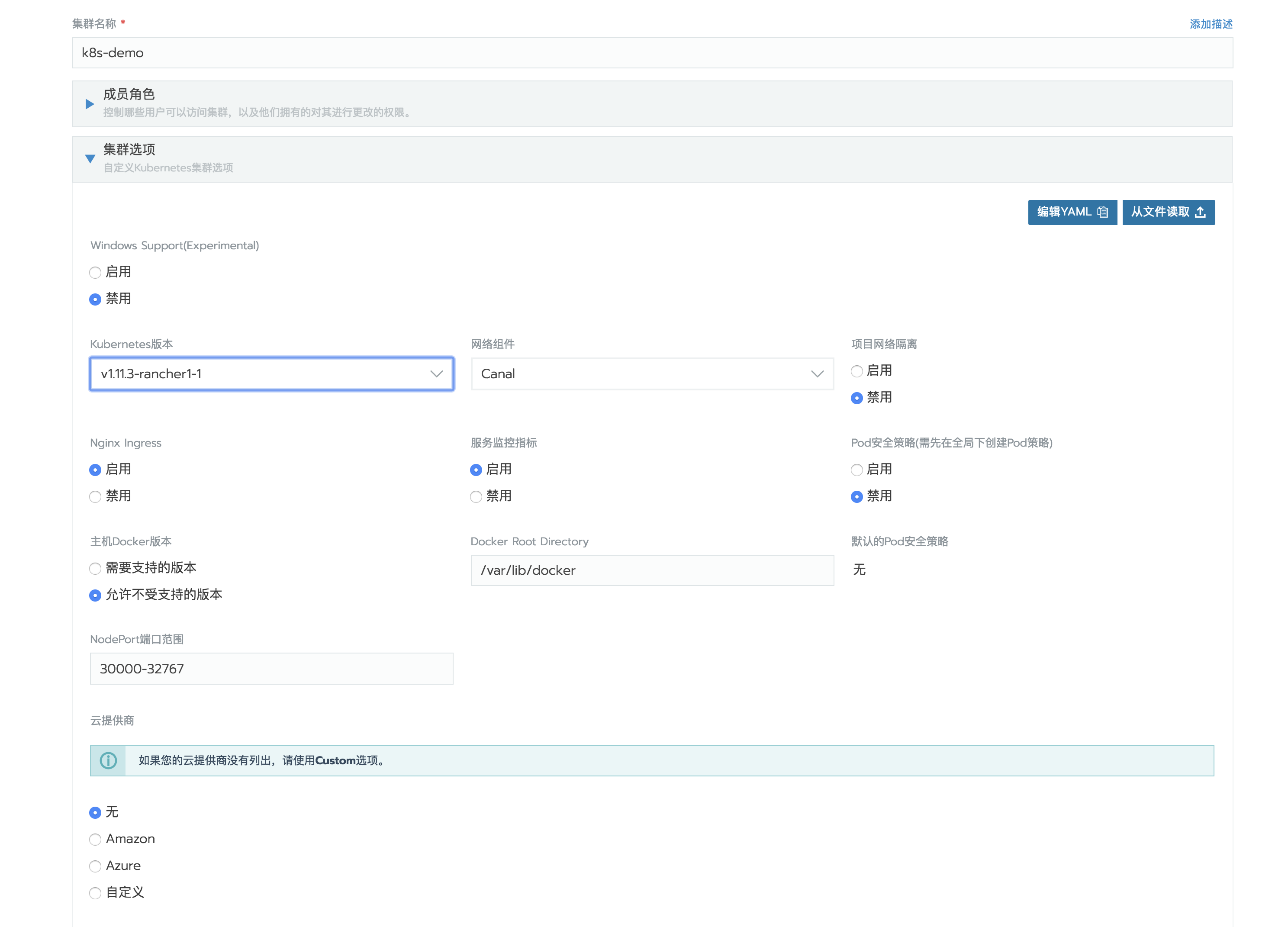
Task: Enable Pod security policy radio
Action: tap(857, 470)
